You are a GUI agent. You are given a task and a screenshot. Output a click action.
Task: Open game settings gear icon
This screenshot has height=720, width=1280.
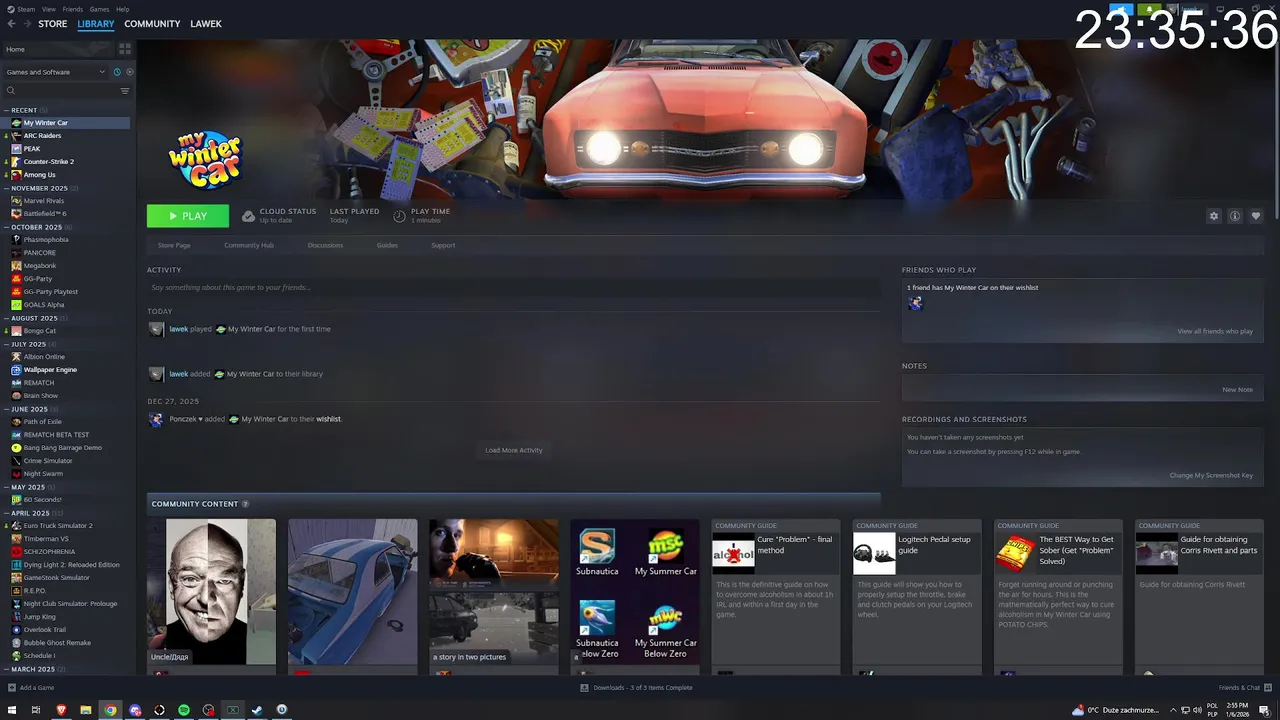click(x=1214, y=216)
